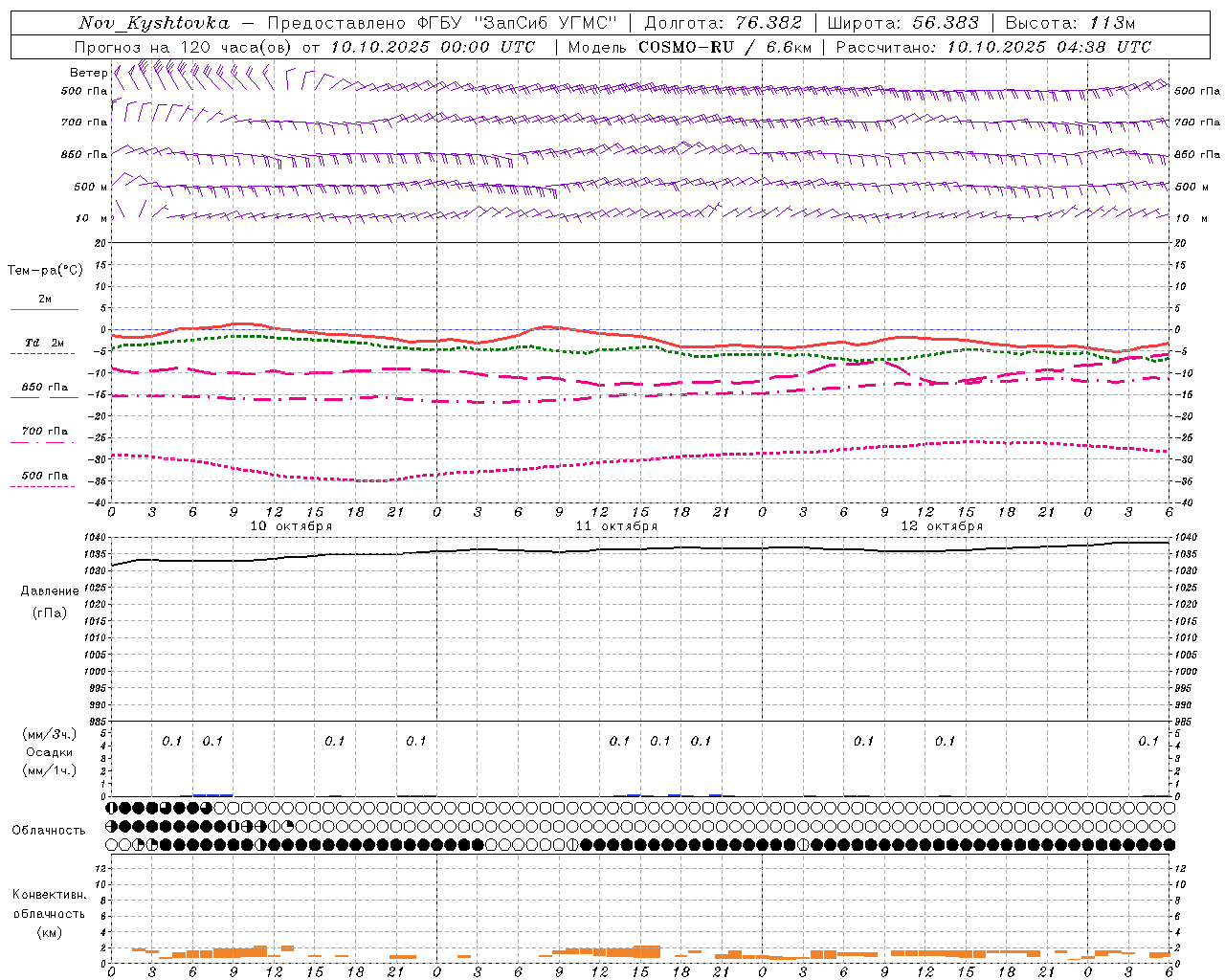The width and height of the screenshot is (1225, 980).
Task: Click the elevation label Высота: 113м
Action: pos(1070,23)
